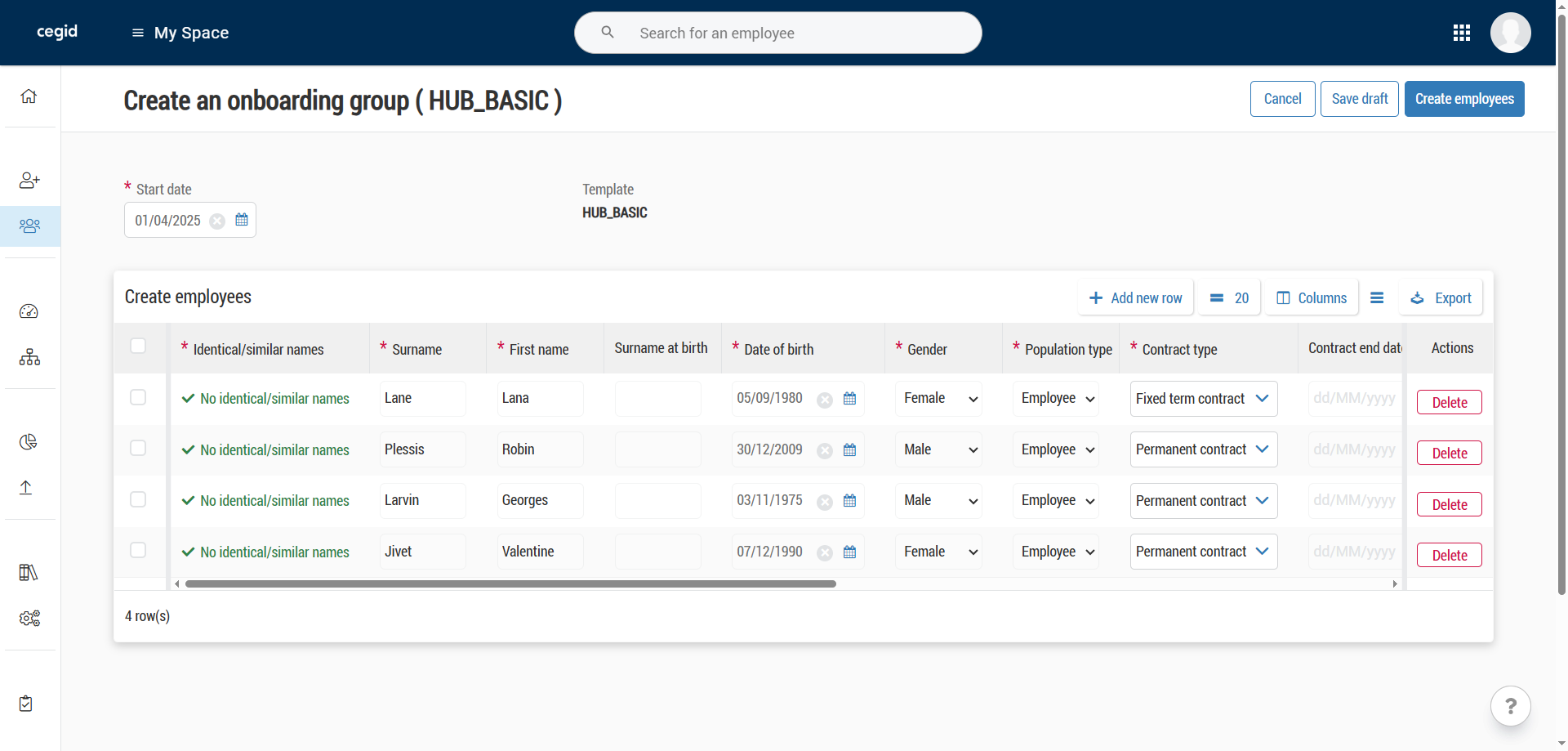
Task: Click Create employees button
Action: [1464, 99]
